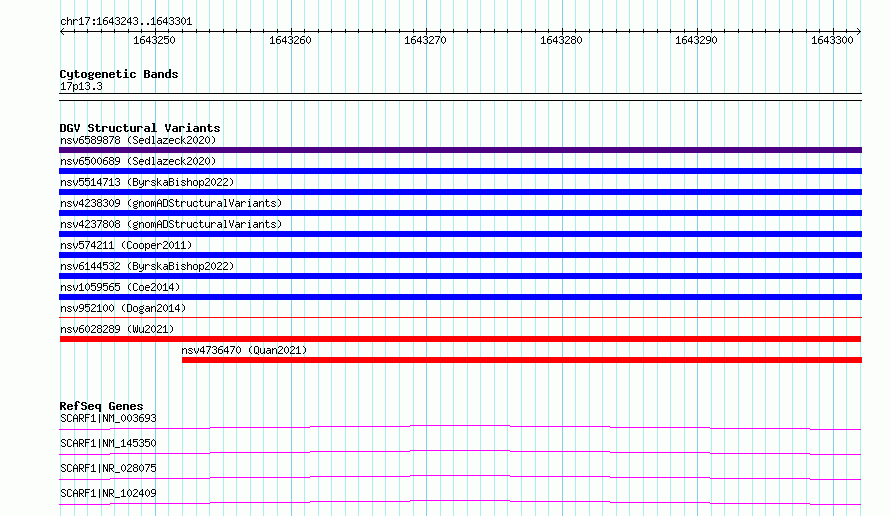Open transcript SCARF1|NR_028075 label
890x516 pixels.
108,469
